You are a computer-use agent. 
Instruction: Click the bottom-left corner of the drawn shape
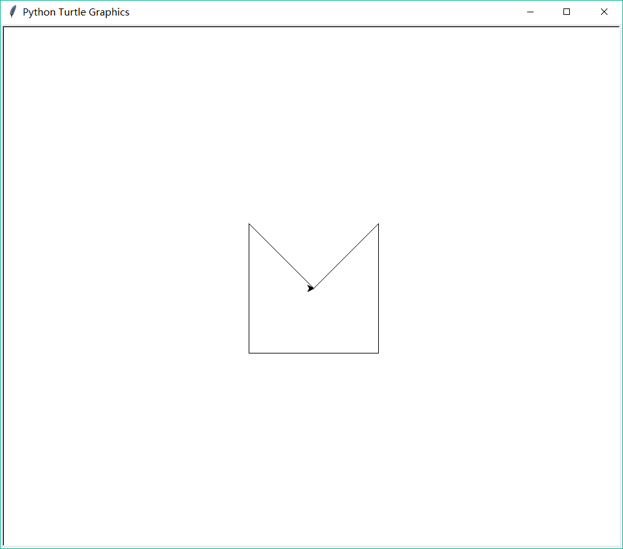(249, 353)
